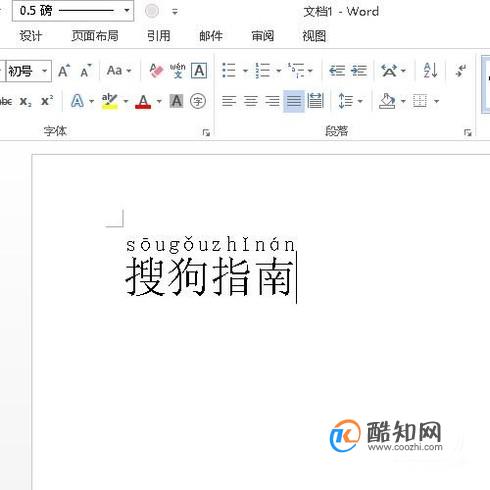Expand font color dropdown arrow
Image resolution: width=490 pixels, height=490 pixels.
point(159,101)
